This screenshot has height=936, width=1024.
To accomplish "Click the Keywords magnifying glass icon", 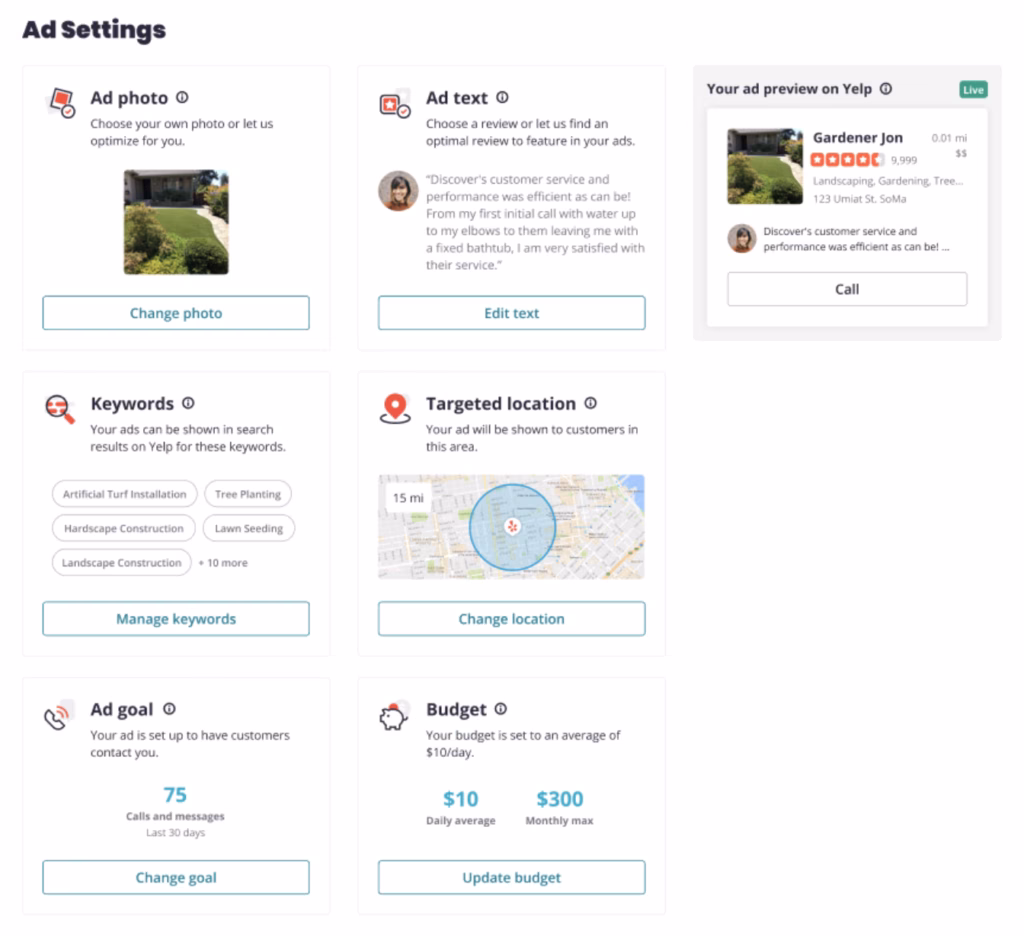I will (60, 408).
